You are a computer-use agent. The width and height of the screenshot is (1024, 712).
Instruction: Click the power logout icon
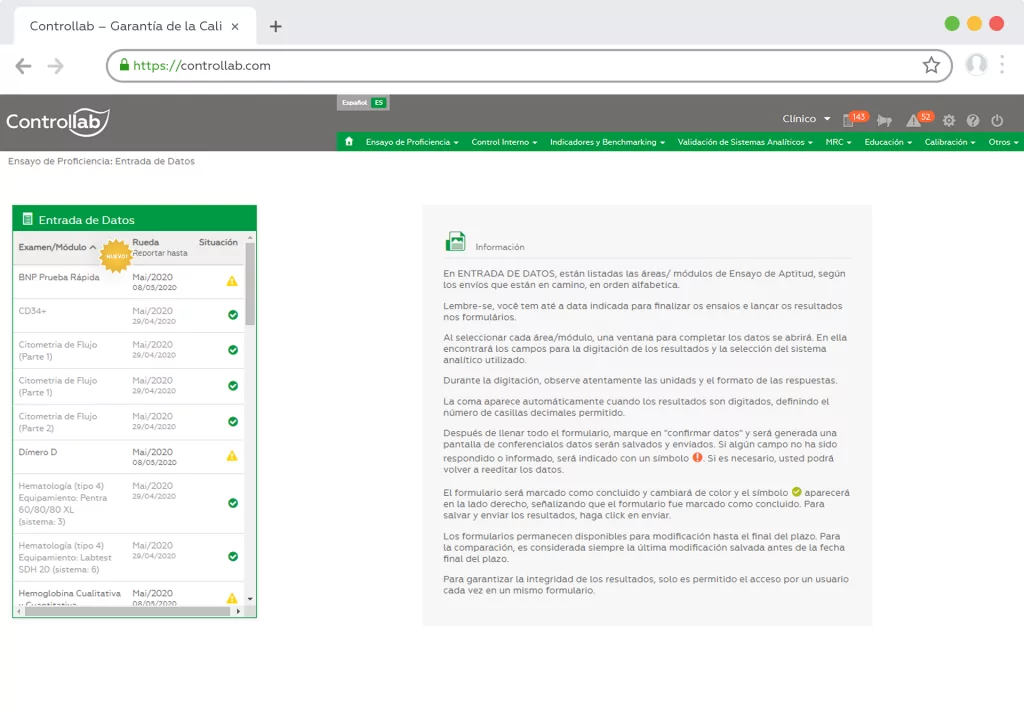(997, 121)
